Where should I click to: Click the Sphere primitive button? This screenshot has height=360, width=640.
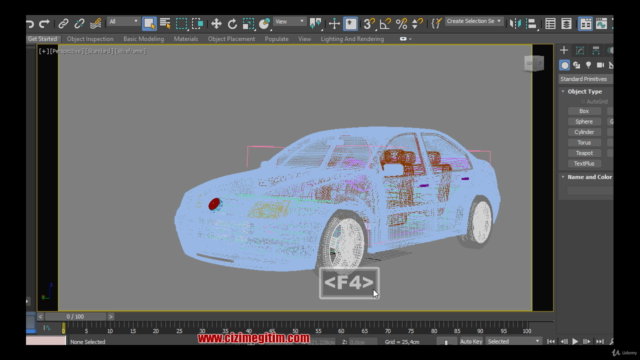point(584,122)
